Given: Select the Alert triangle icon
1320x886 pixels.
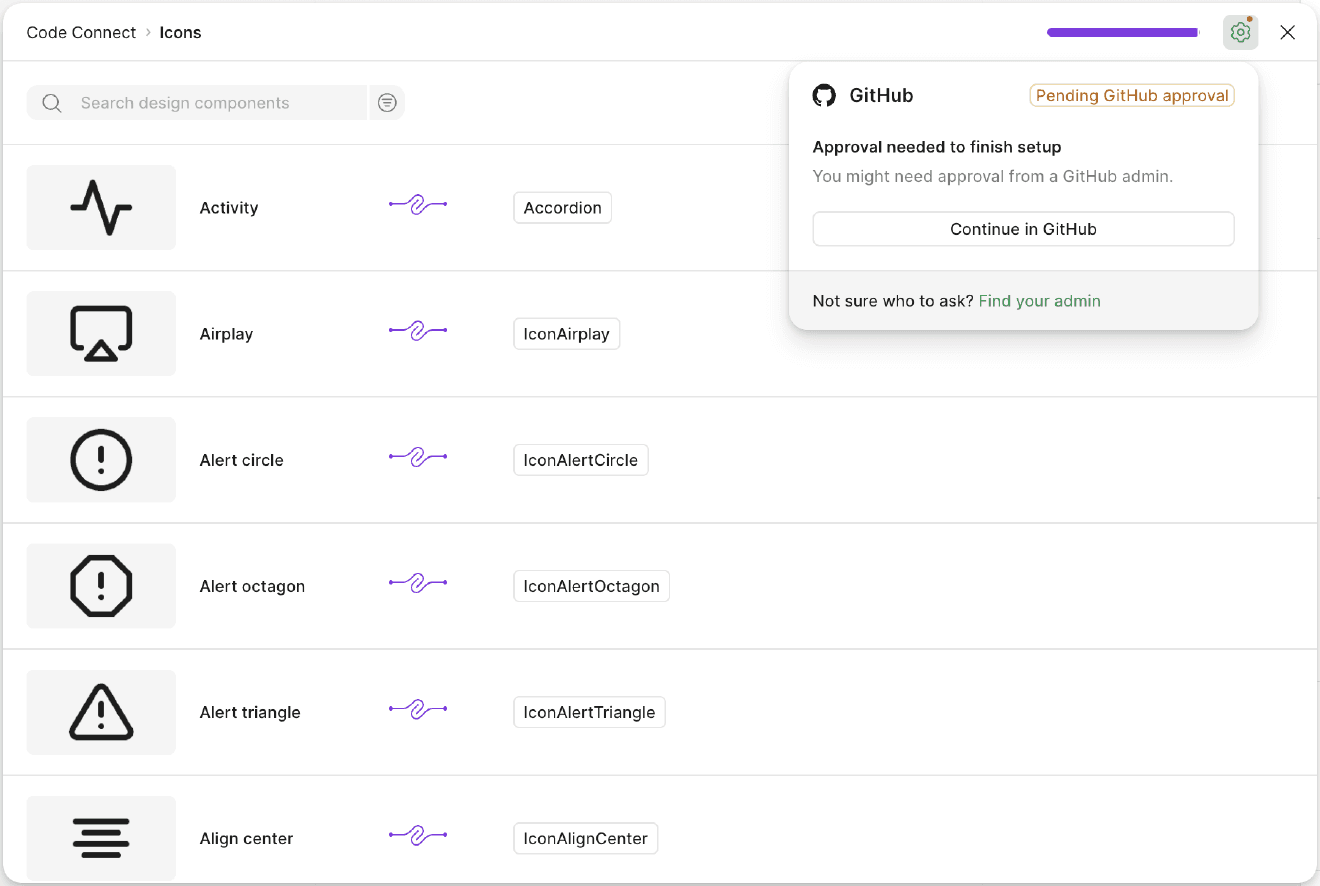Looking at the screenshot, I should [x=100, y=712].
